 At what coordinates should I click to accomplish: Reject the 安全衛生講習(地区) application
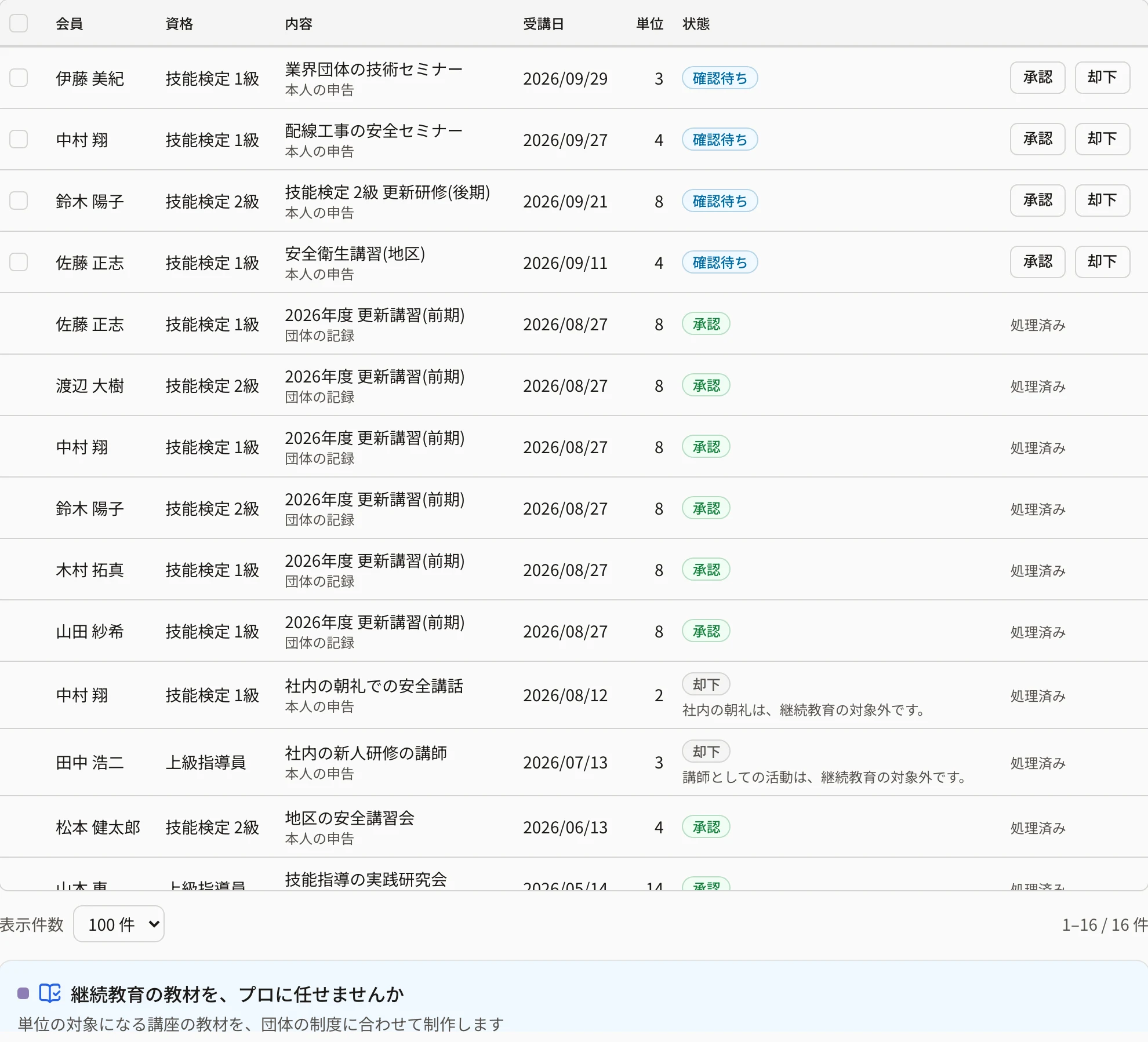1102,262
